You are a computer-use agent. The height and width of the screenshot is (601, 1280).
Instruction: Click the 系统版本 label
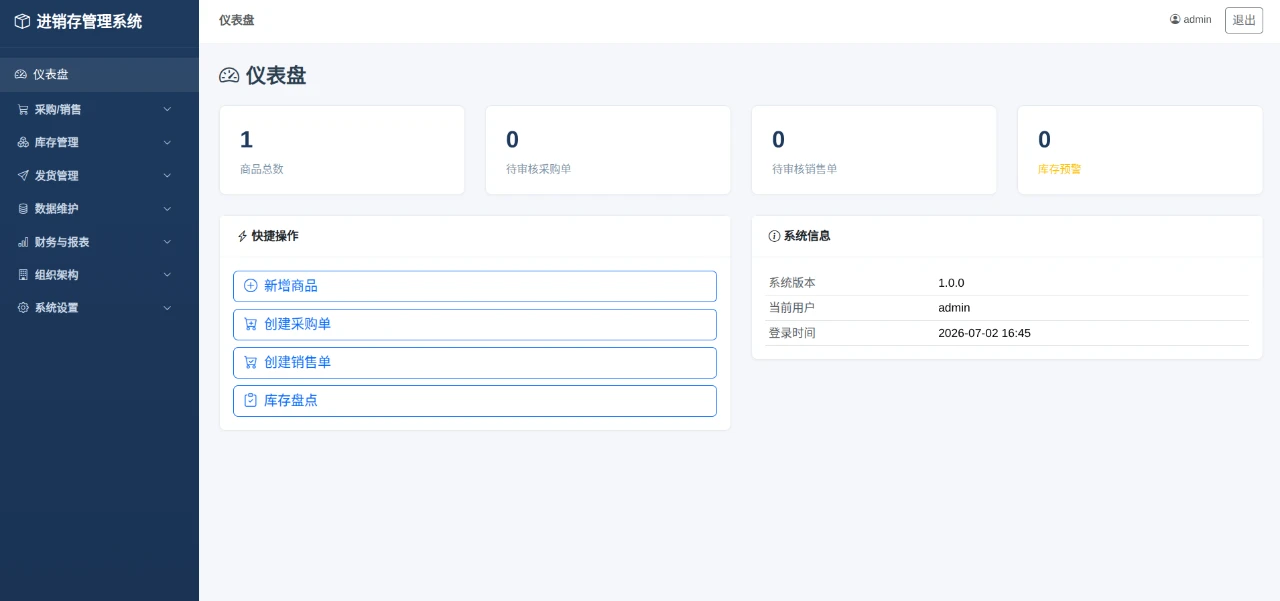[792, 283]
